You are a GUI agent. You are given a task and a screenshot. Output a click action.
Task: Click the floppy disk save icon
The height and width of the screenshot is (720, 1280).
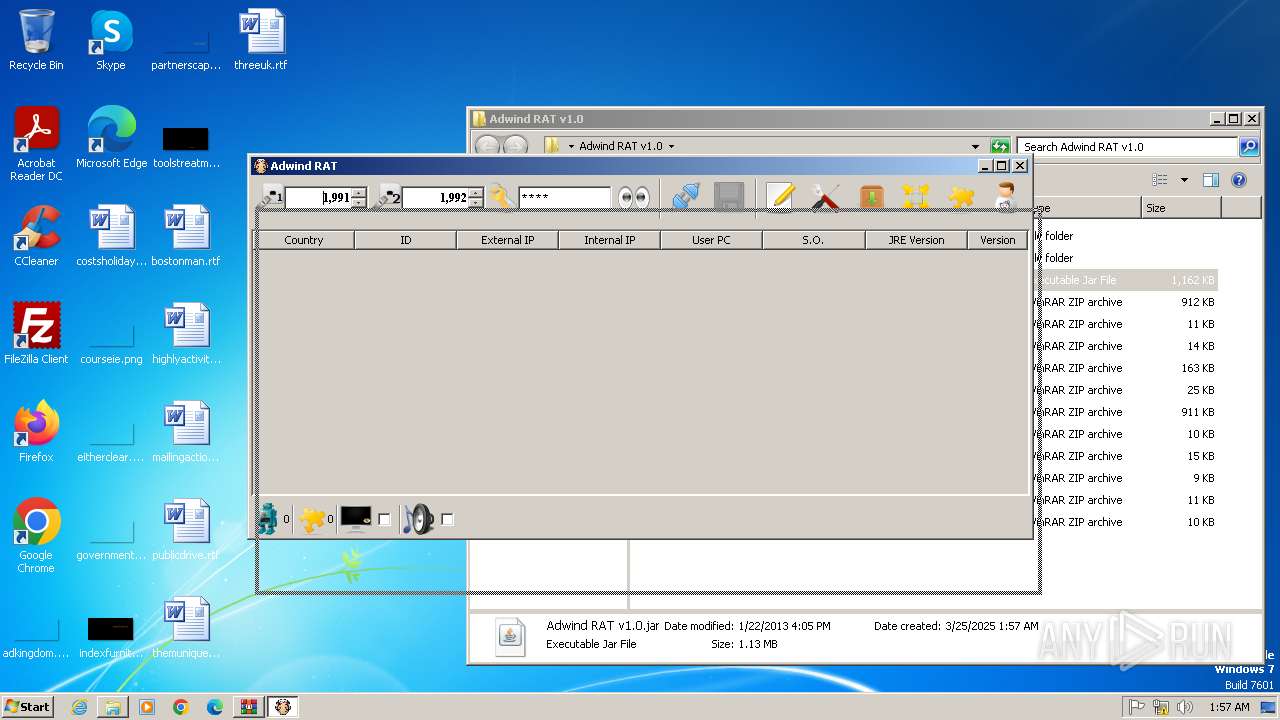tap(729, 196)
